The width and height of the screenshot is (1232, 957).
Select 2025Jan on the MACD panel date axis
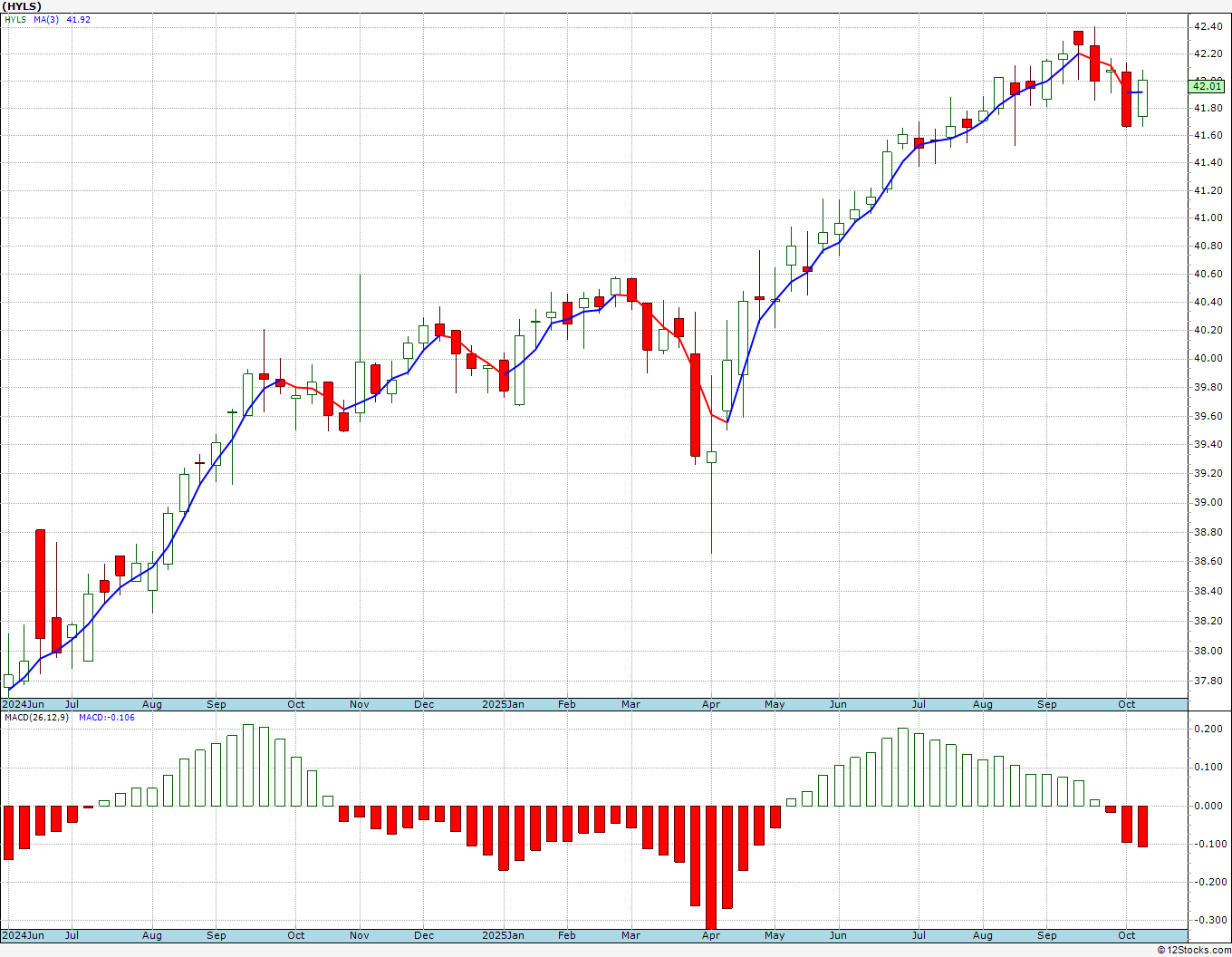coord(503,935)
